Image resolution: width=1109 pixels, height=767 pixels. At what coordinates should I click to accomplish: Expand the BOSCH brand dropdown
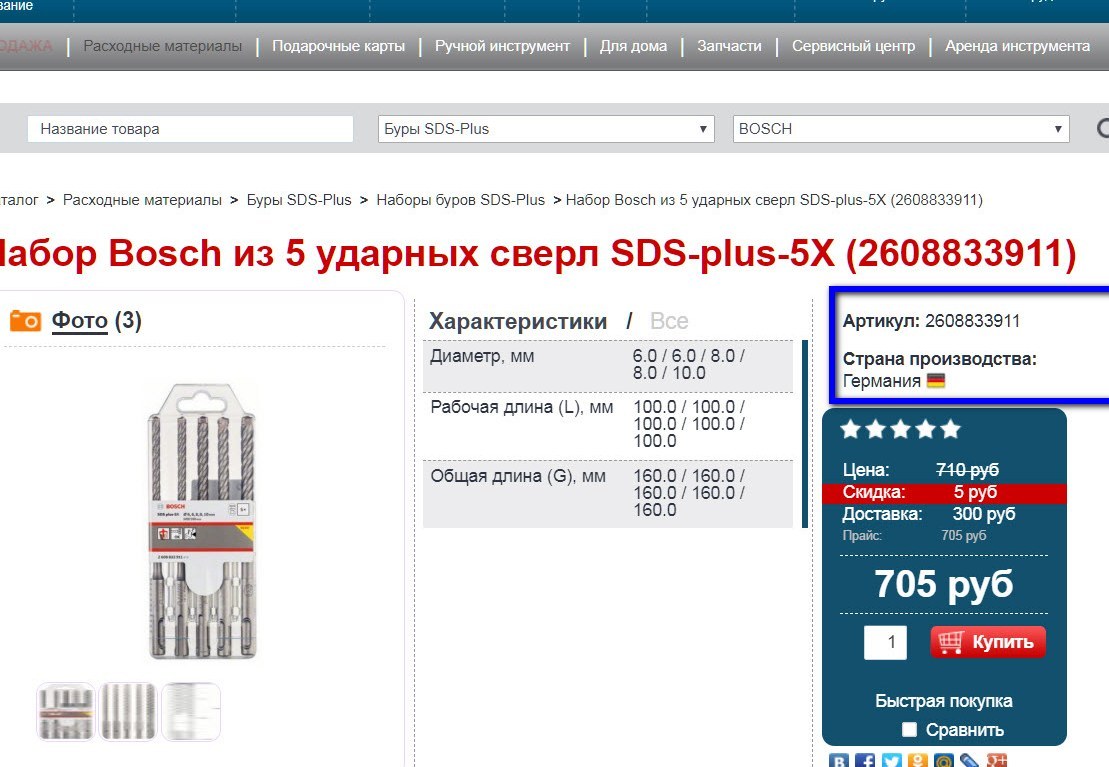point(900,129)
